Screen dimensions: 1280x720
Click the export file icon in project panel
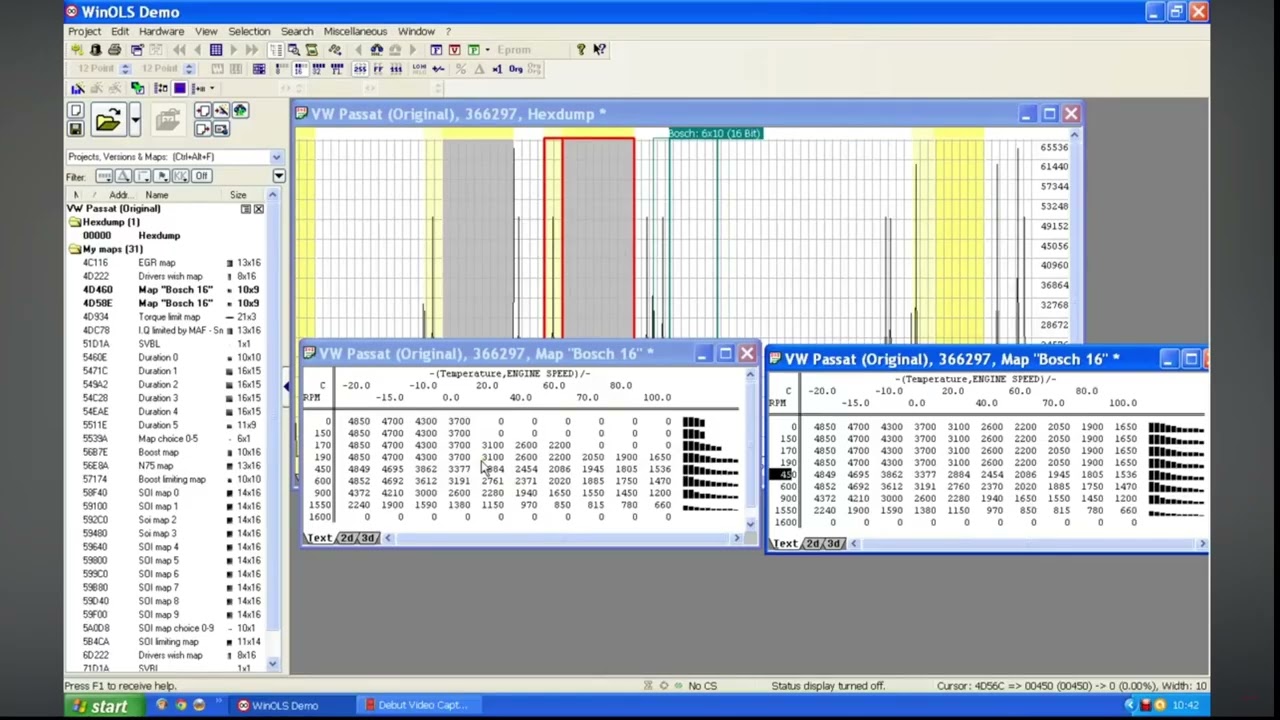click(x=203, y=129)
